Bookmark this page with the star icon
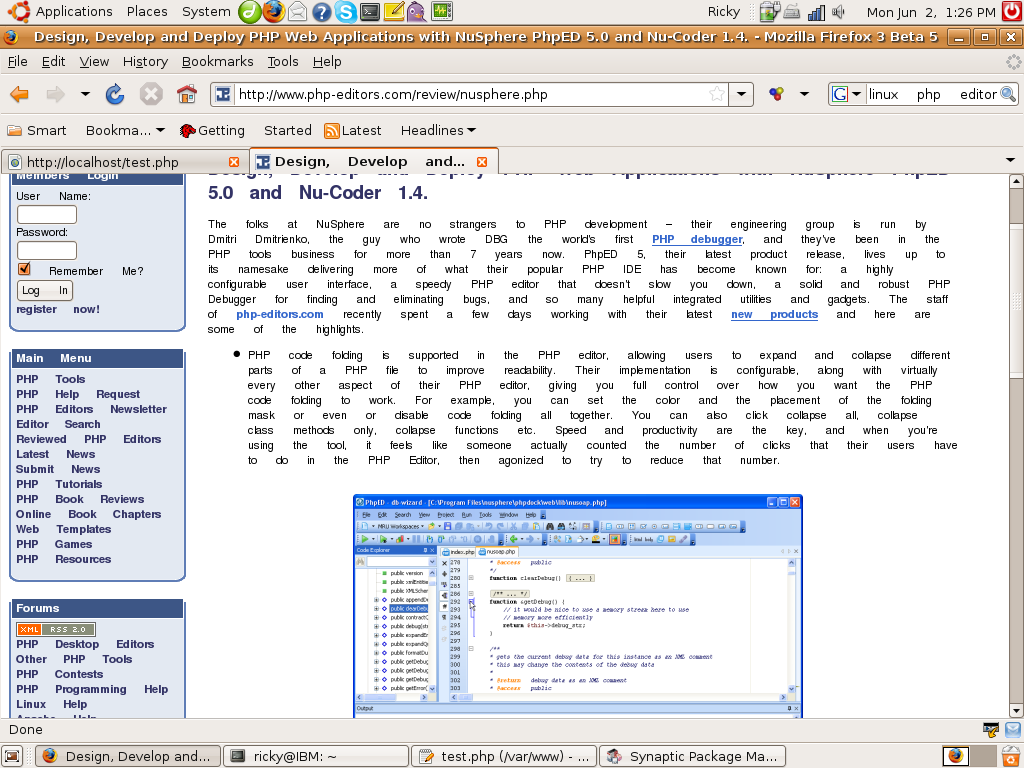The height and width of the screenshot is (768, 1024). 716,94
